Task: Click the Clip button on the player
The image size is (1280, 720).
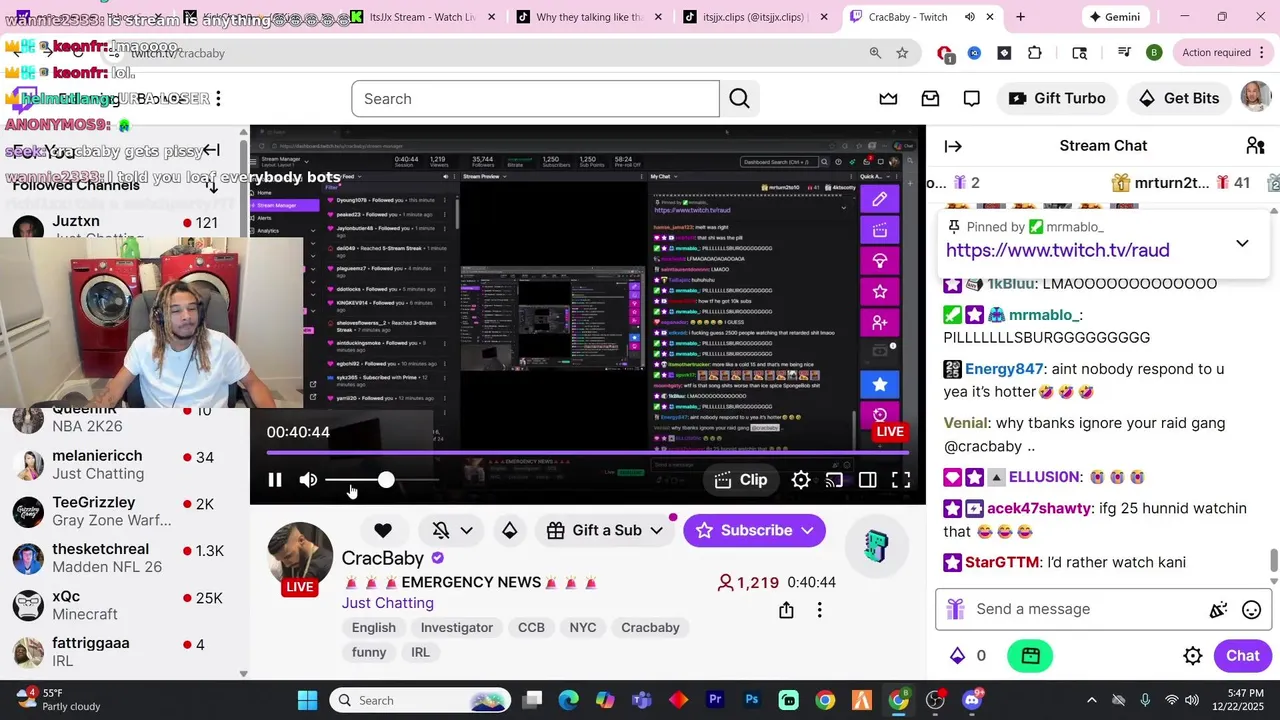Action: 742,480
